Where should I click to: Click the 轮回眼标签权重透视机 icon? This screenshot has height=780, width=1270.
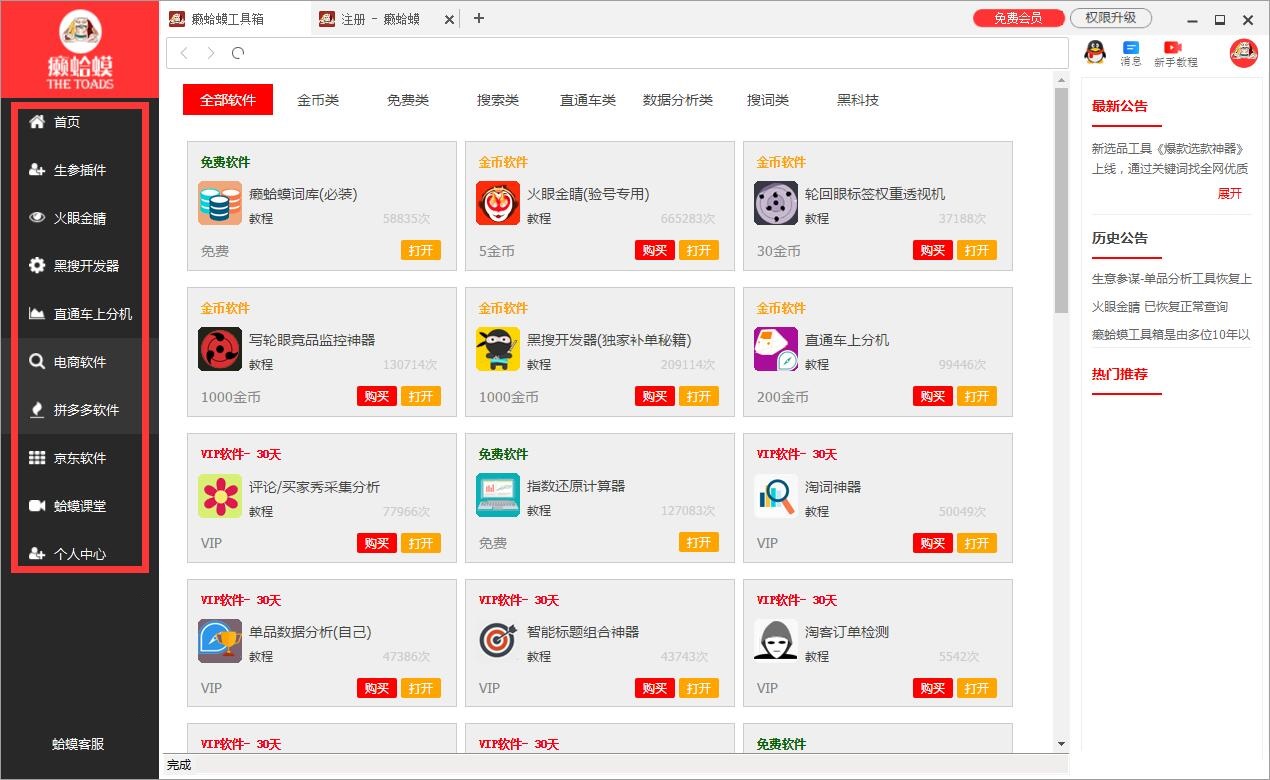click(776, 203)
